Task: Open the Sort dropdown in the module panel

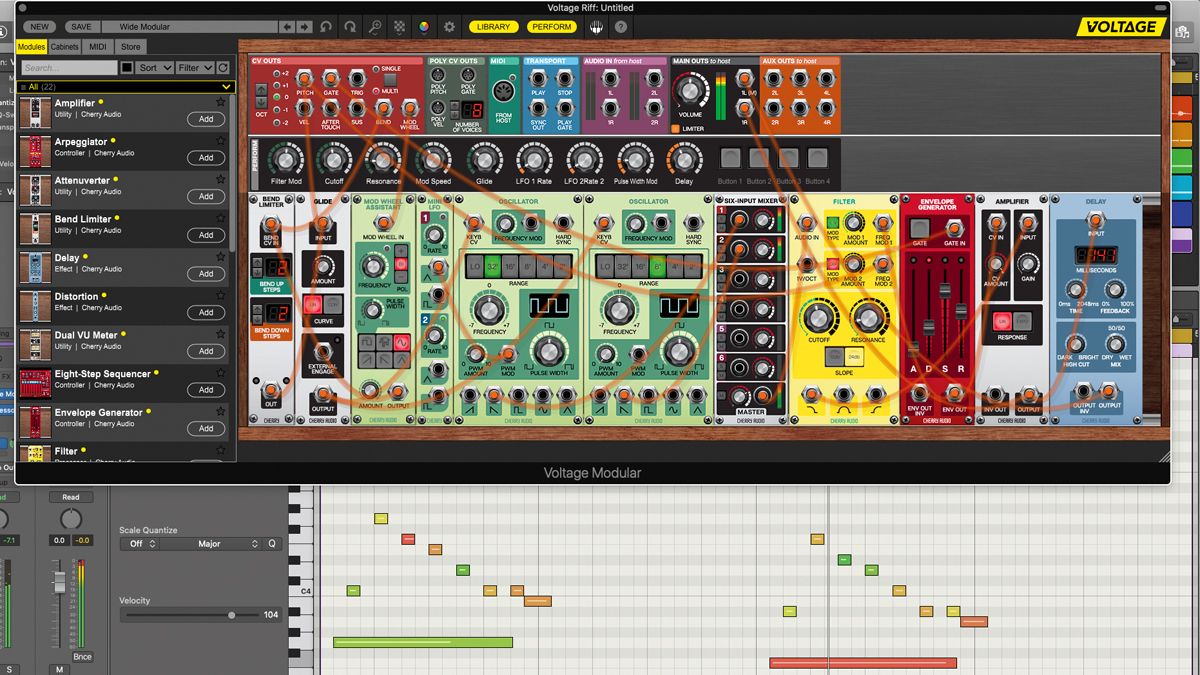Action: [155, 68]
